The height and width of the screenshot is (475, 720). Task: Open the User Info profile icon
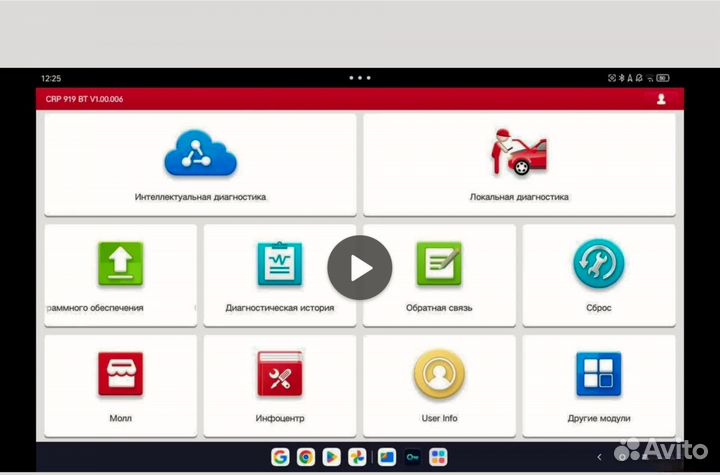(x=439, y=374)
